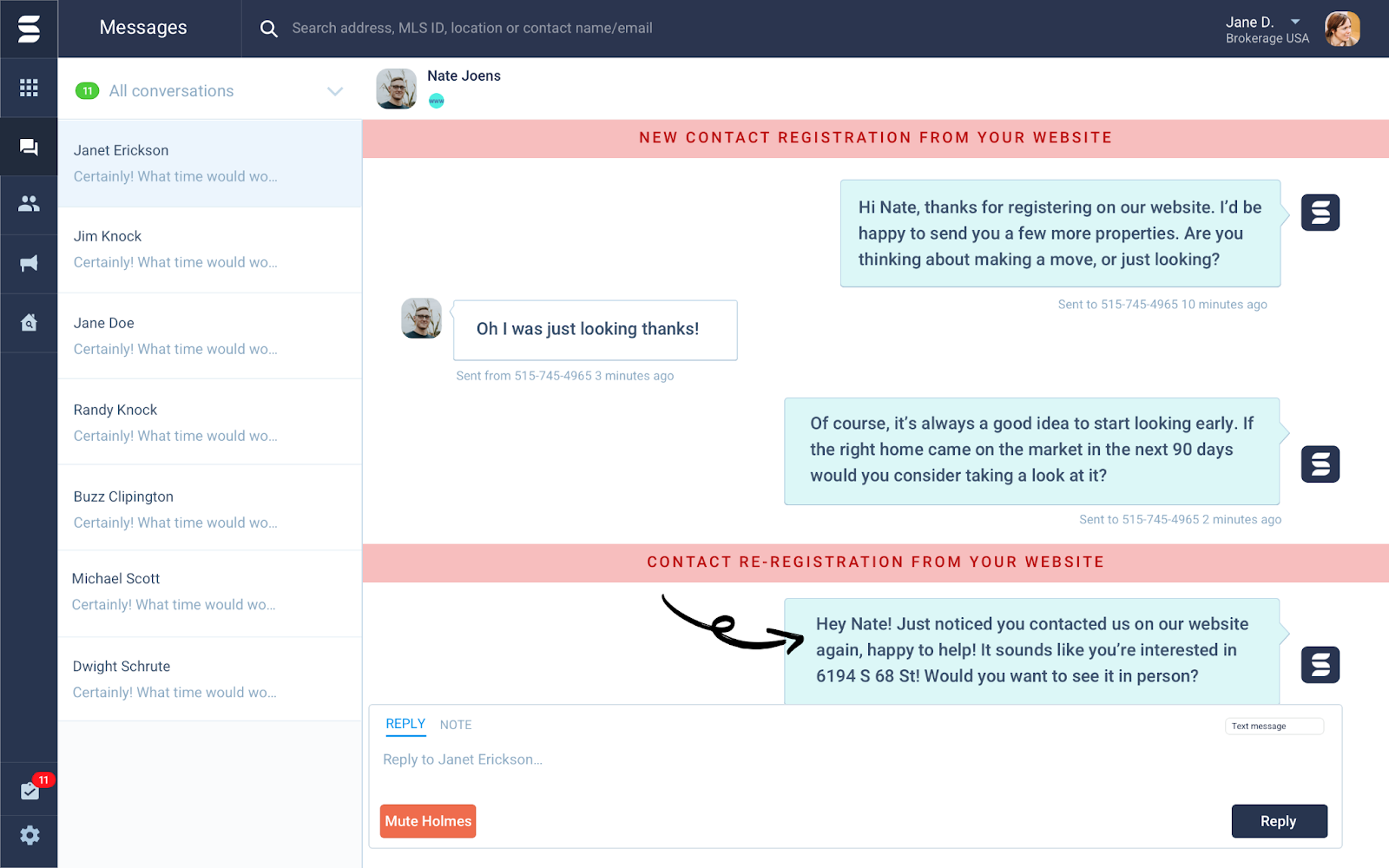Image resolution: width=1389 pixels, height=868 pixels.
Task: Open Jane Doe conversation
Action: point(209,336)
